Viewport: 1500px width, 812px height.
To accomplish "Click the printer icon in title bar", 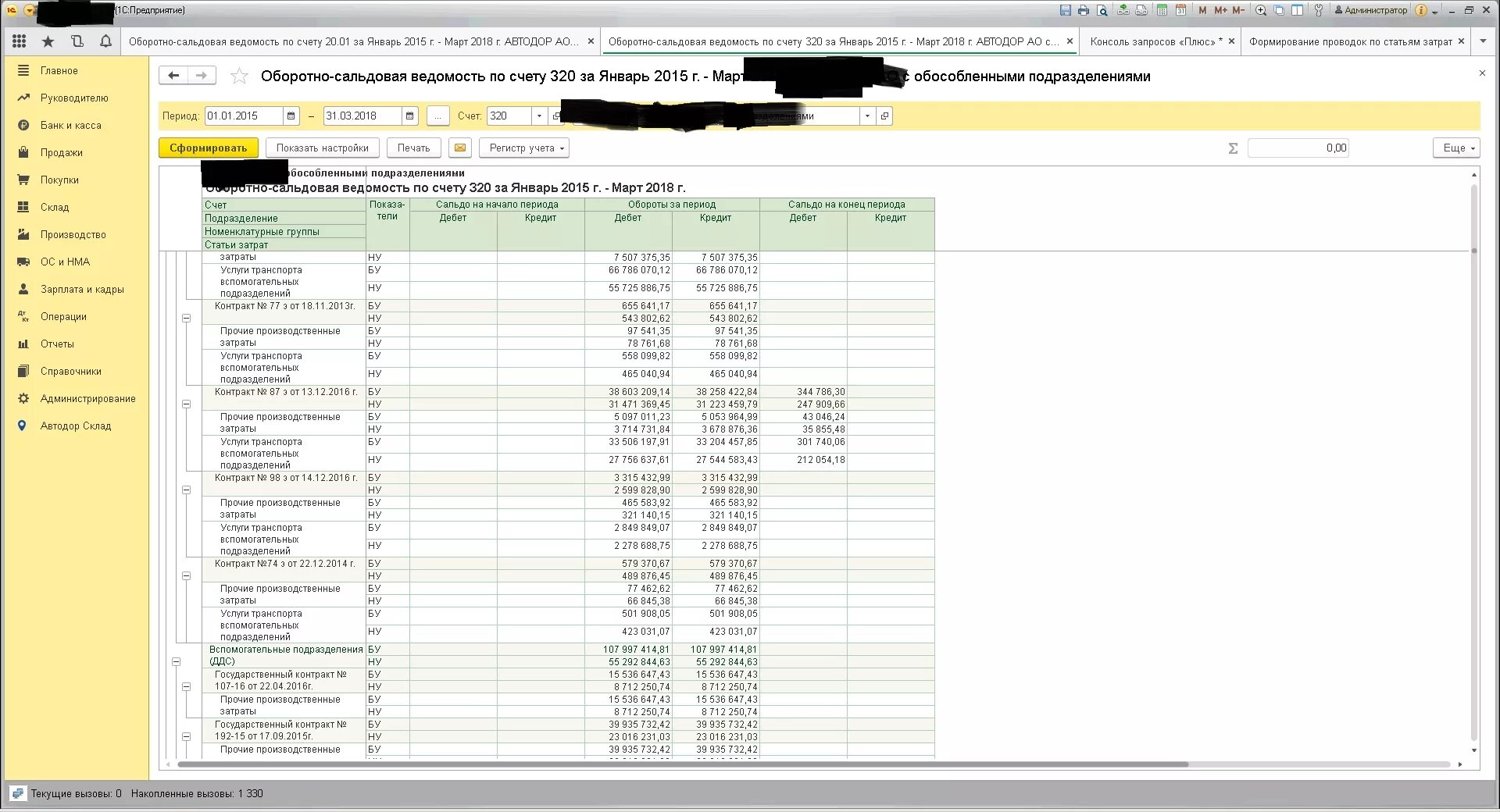I will pos(1084,10).
